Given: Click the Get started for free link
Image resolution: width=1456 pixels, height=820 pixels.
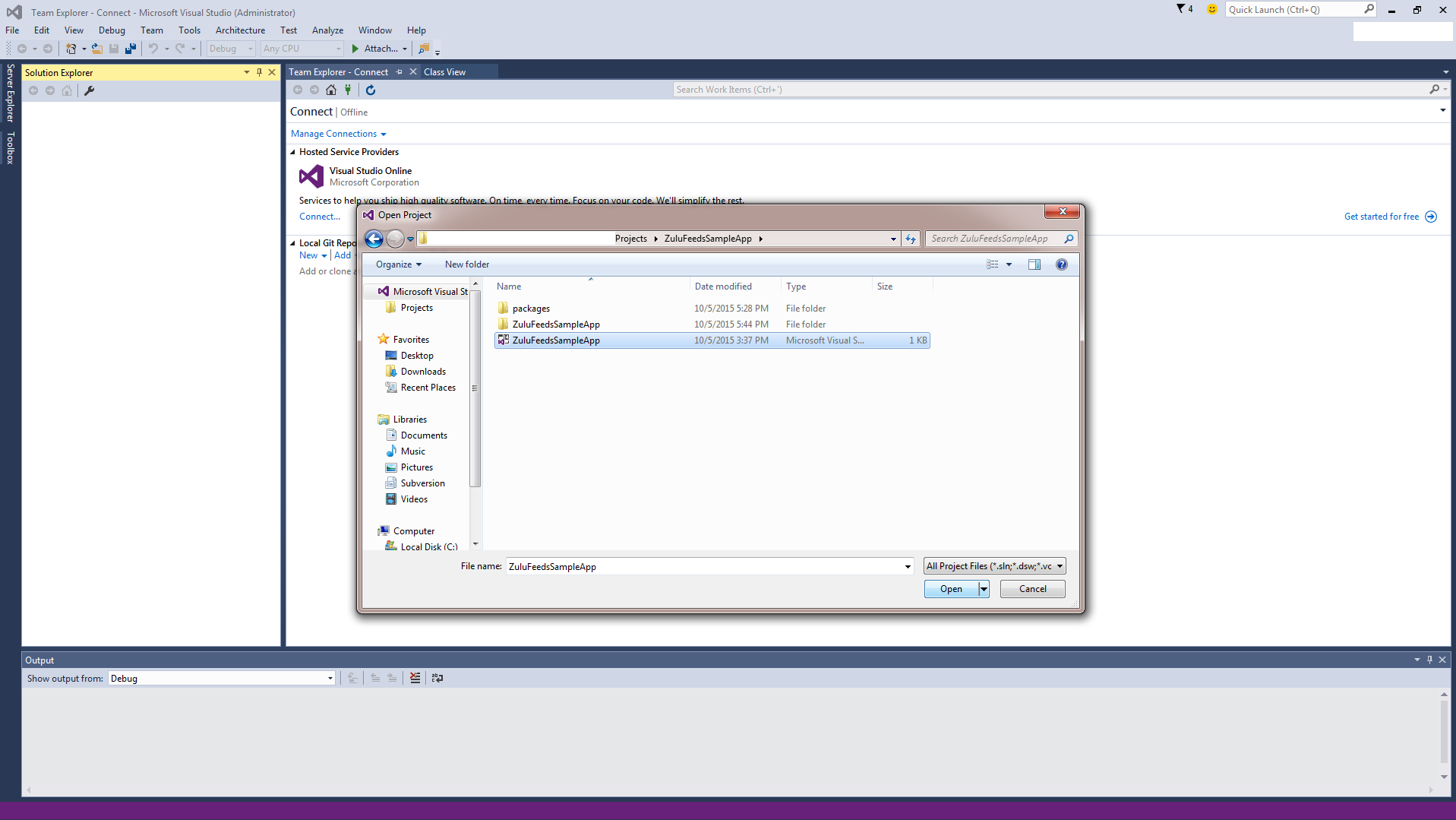Looking at the screenshot, I should coord(1381,217).
